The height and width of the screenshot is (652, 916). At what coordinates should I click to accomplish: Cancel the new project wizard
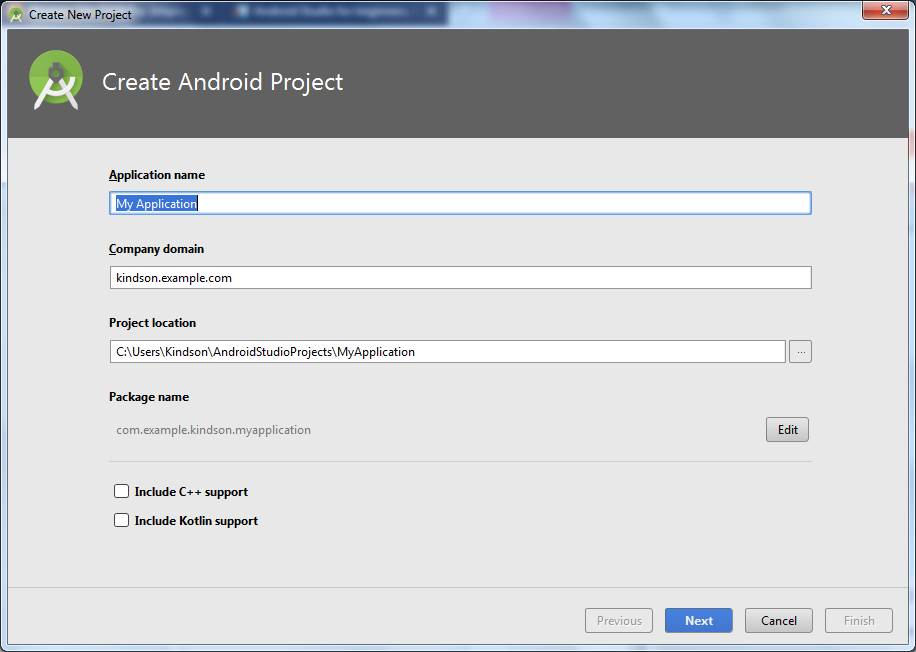click(779, 620)
